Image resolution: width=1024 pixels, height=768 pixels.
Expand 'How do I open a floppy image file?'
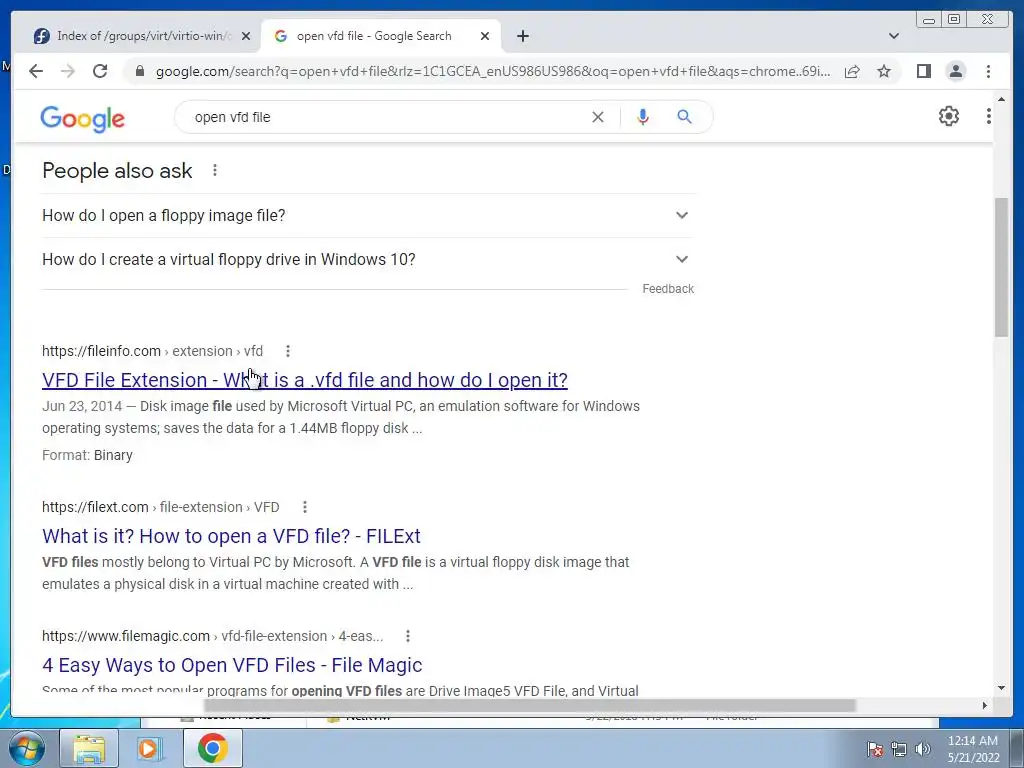367,216
